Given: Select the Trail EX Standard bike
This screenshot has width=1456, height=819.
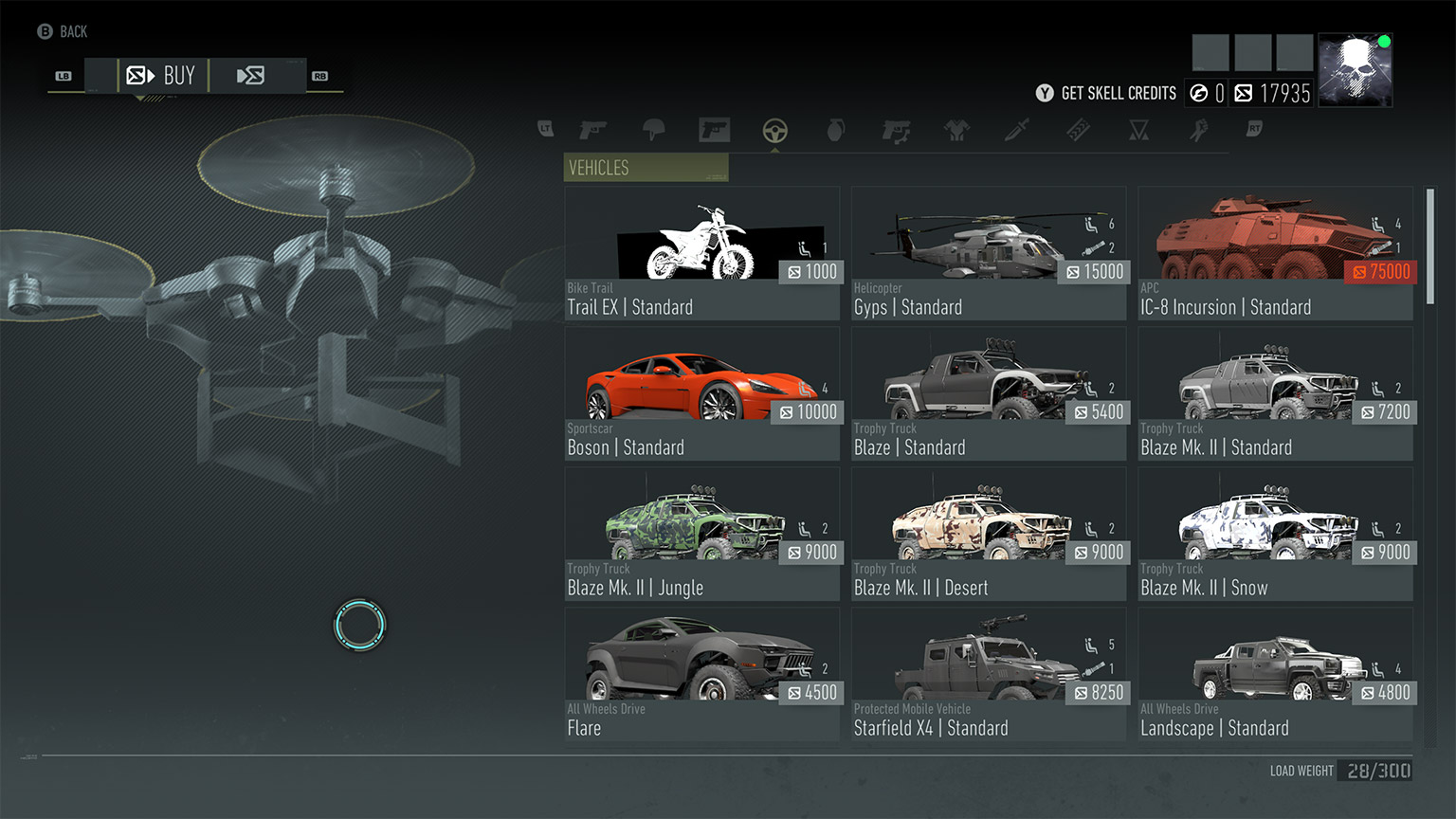Looking at the screenshot, I should tap(701, 253).
